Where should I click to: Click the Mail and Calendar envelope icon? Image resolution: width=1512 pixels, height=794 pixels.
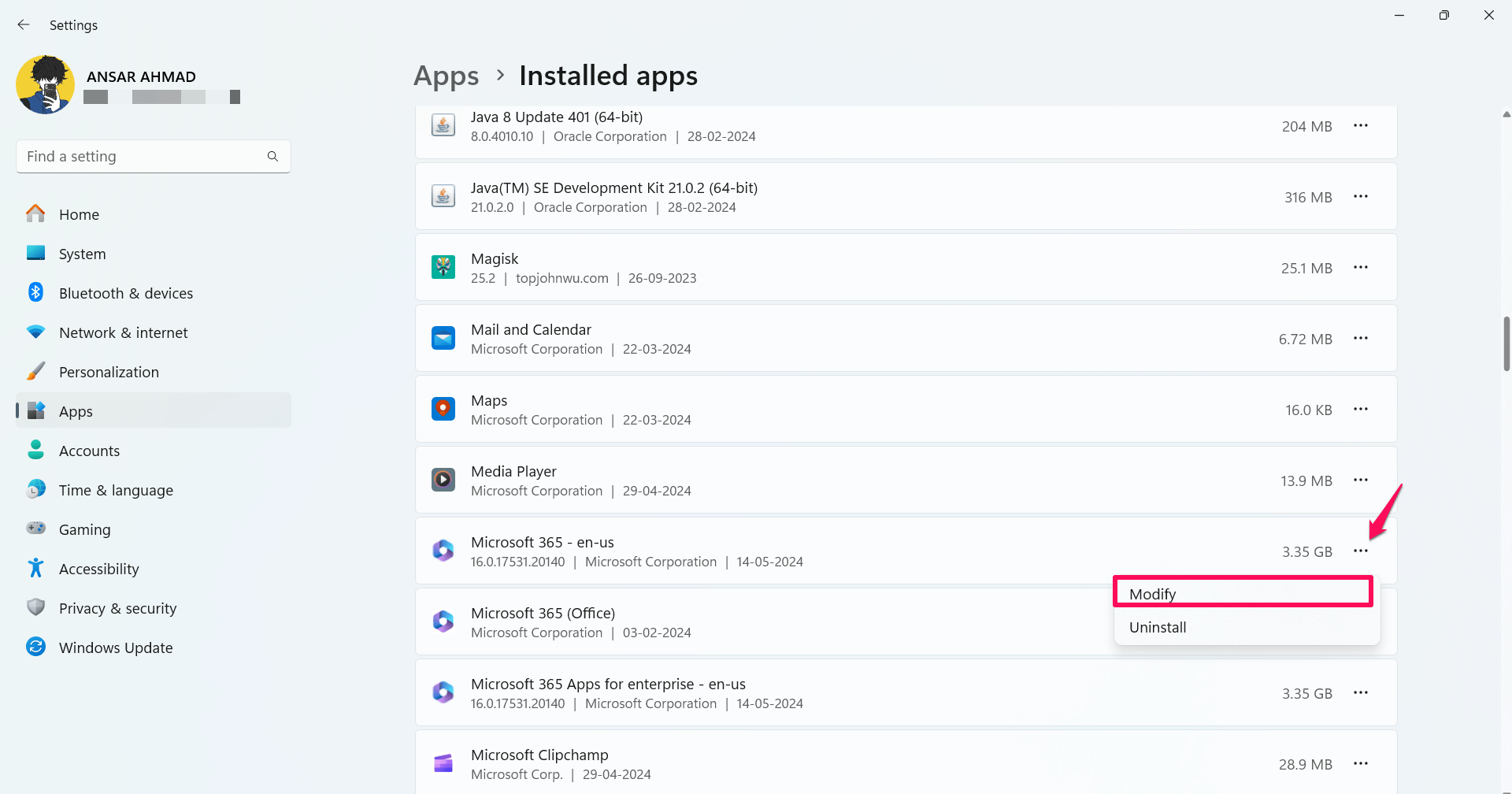(x=443, y=338)
